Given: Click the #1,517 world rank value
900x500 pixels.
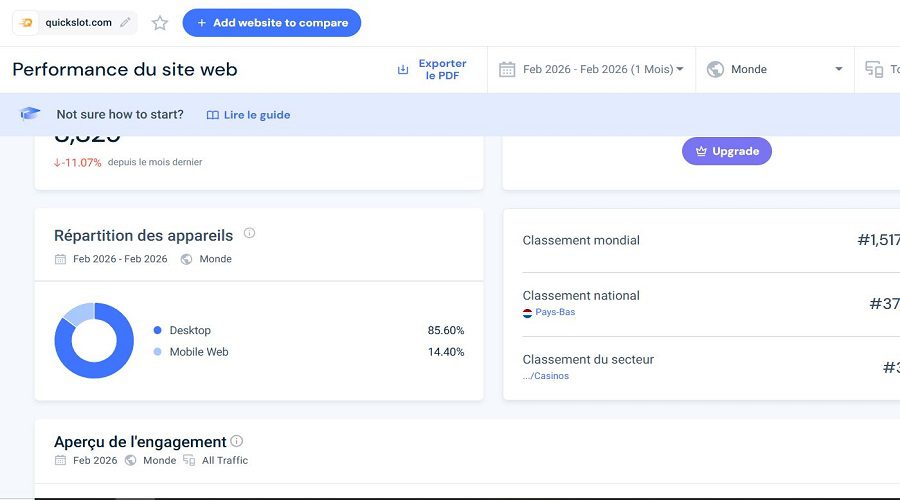Looking at the screenshot, I should click(x=878, y=240).
